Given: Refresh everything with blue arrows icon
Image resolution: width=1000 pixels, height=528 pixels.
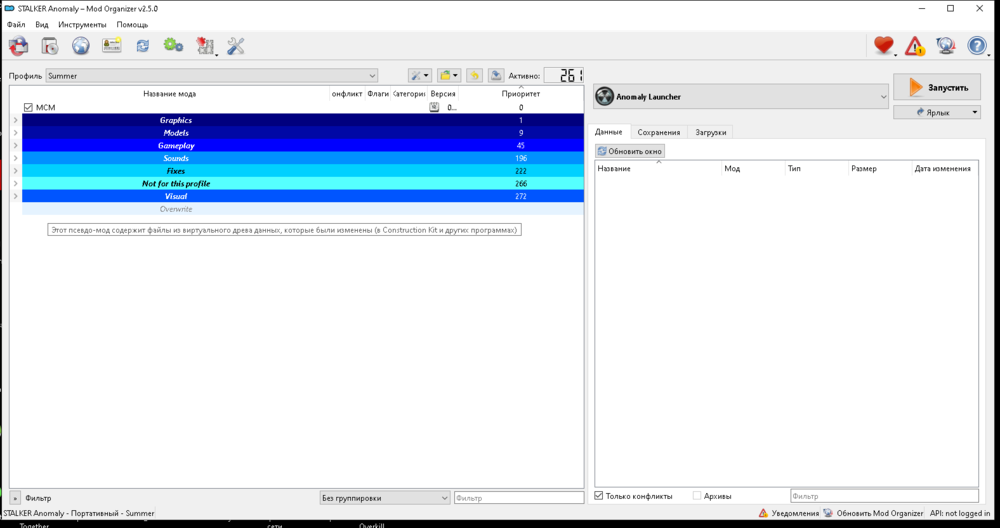Looking at the screenshot, I should tap(143, 46).
